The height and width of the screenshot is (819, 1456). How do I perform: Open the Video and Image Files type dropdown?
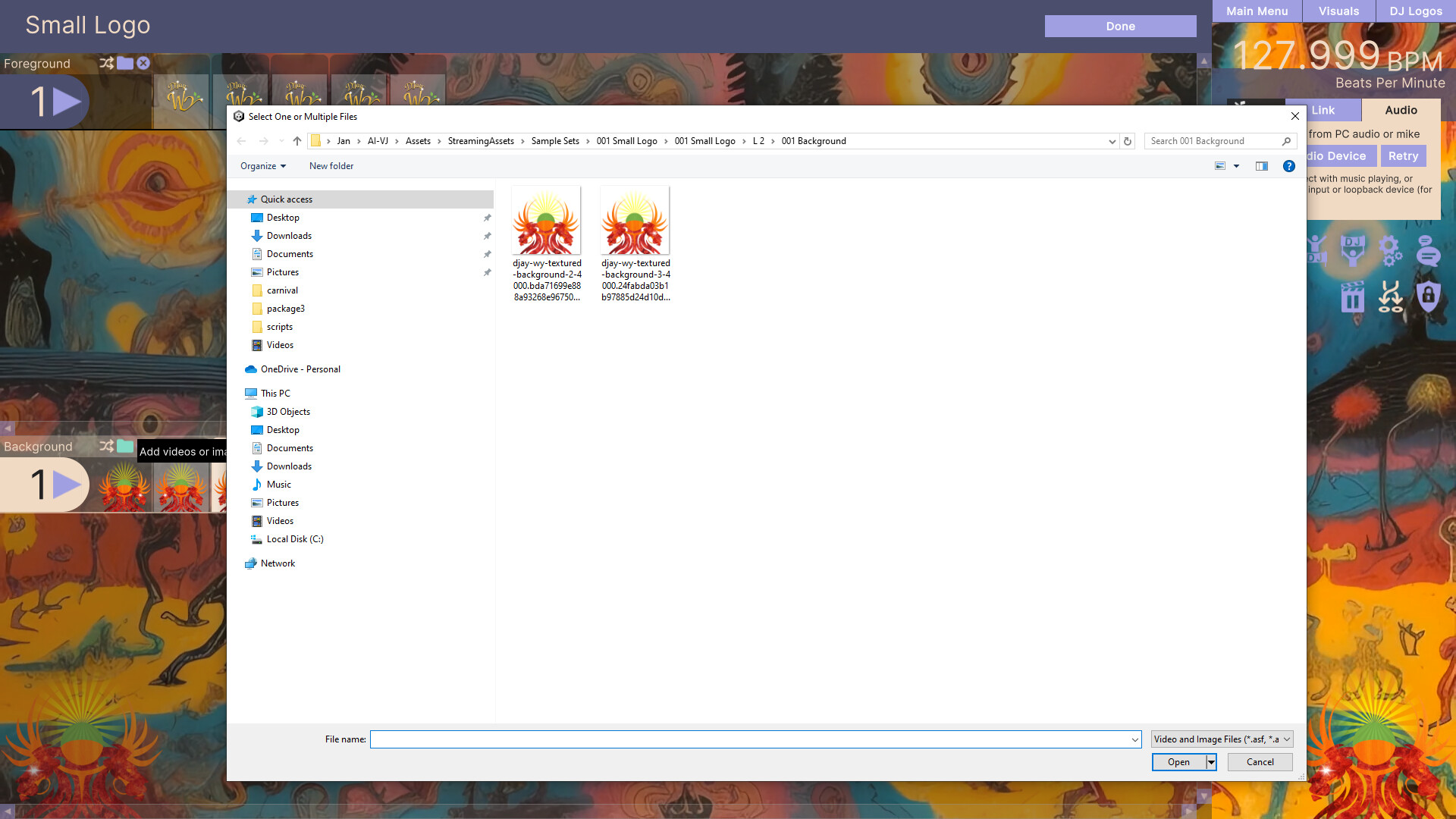pyautogui.click(x=1221, y=739)
